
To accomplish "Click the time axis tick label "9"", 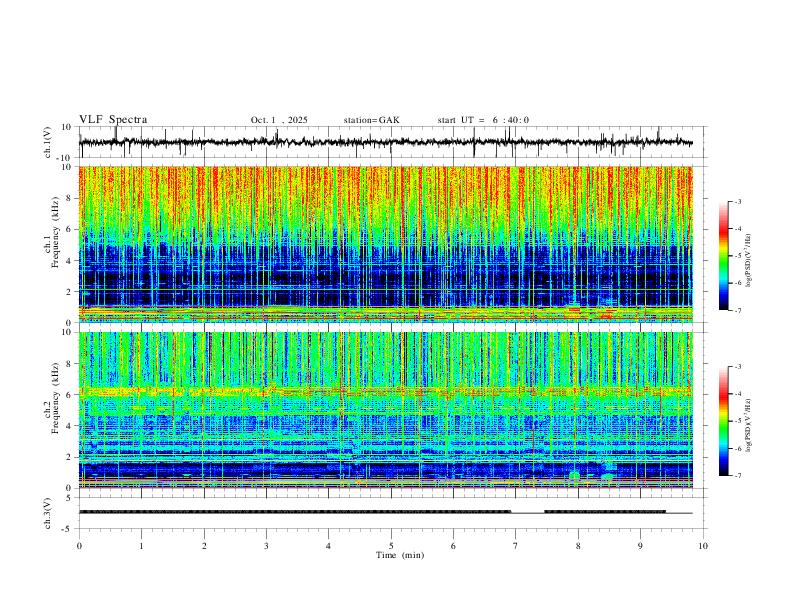I will coord(640,546).
